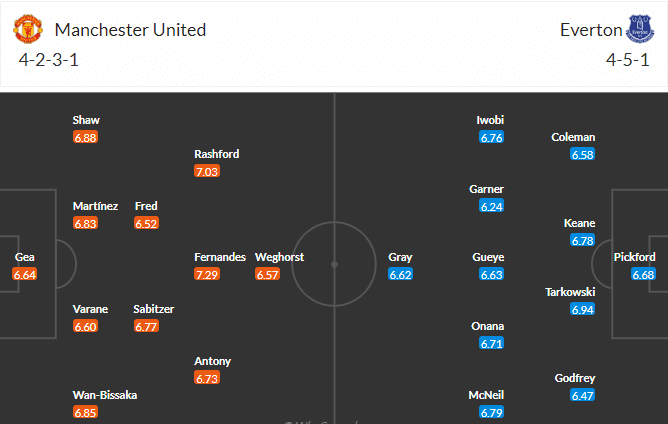Select Rashford's 7.03 rating badge

coord(207,171)
